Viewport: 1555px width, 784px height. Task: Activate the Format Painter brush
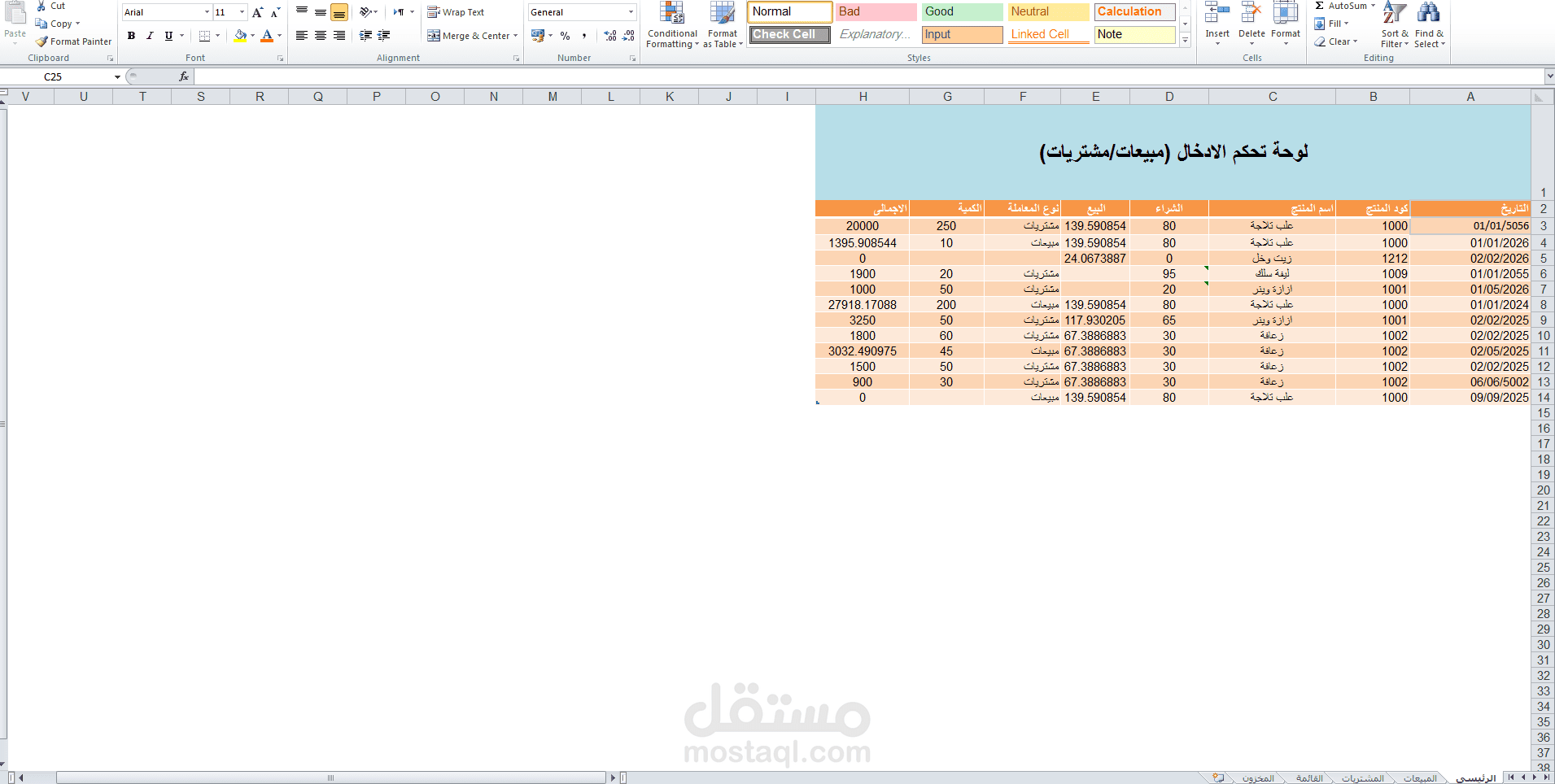(41, 41)
